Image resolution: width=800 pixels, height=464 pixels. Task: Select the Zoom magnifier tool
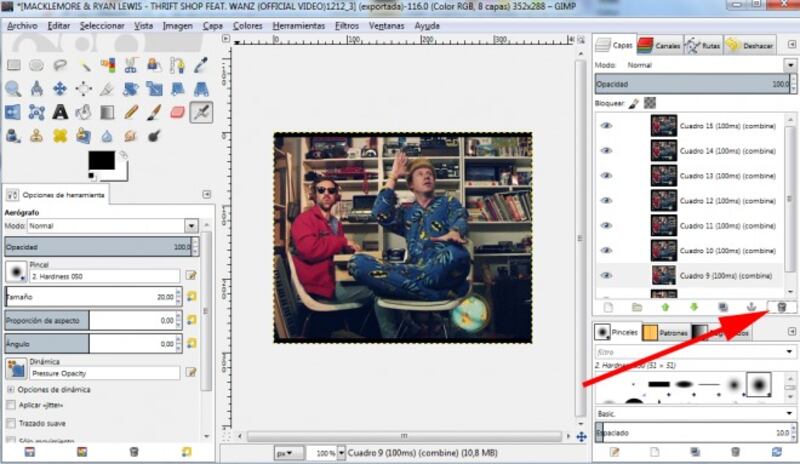[x=13, y=89]
